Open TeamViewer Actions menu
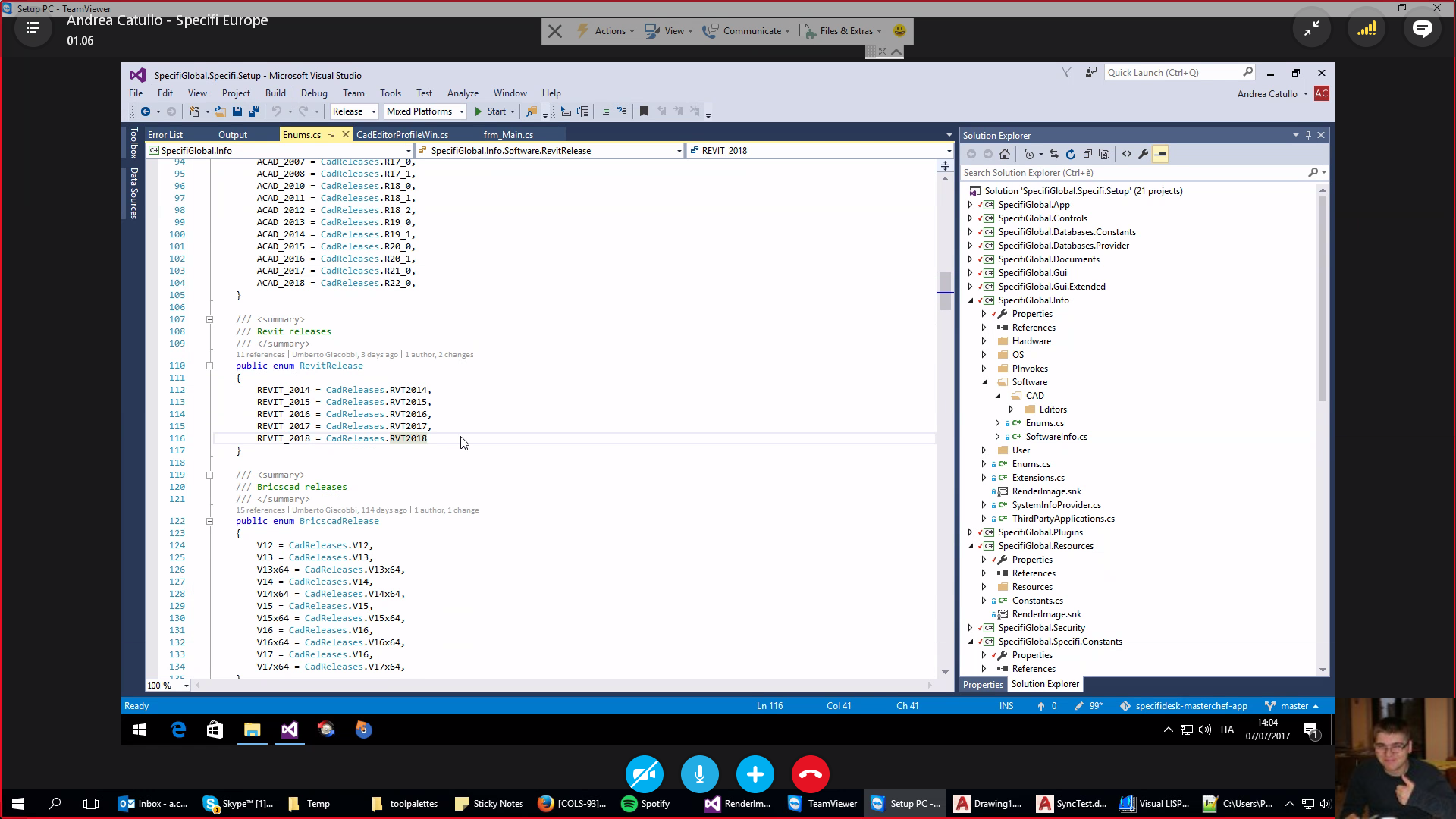 [x=605, y=31]
